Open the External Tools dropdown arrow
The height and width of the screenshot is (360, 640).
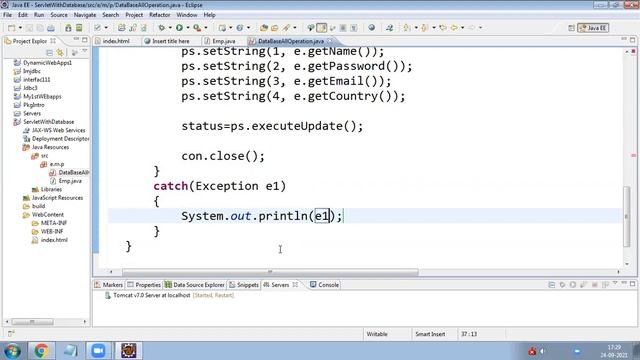coord(206,28)
